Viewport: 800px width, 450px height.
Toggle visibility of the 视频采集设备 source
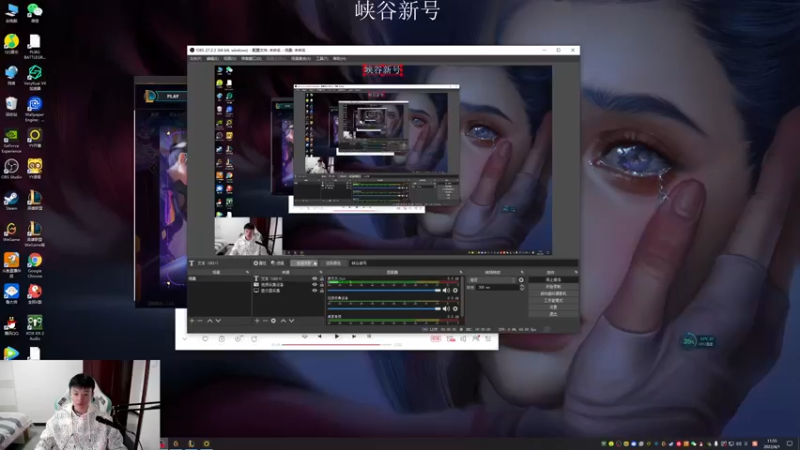(x=314, y=285)
